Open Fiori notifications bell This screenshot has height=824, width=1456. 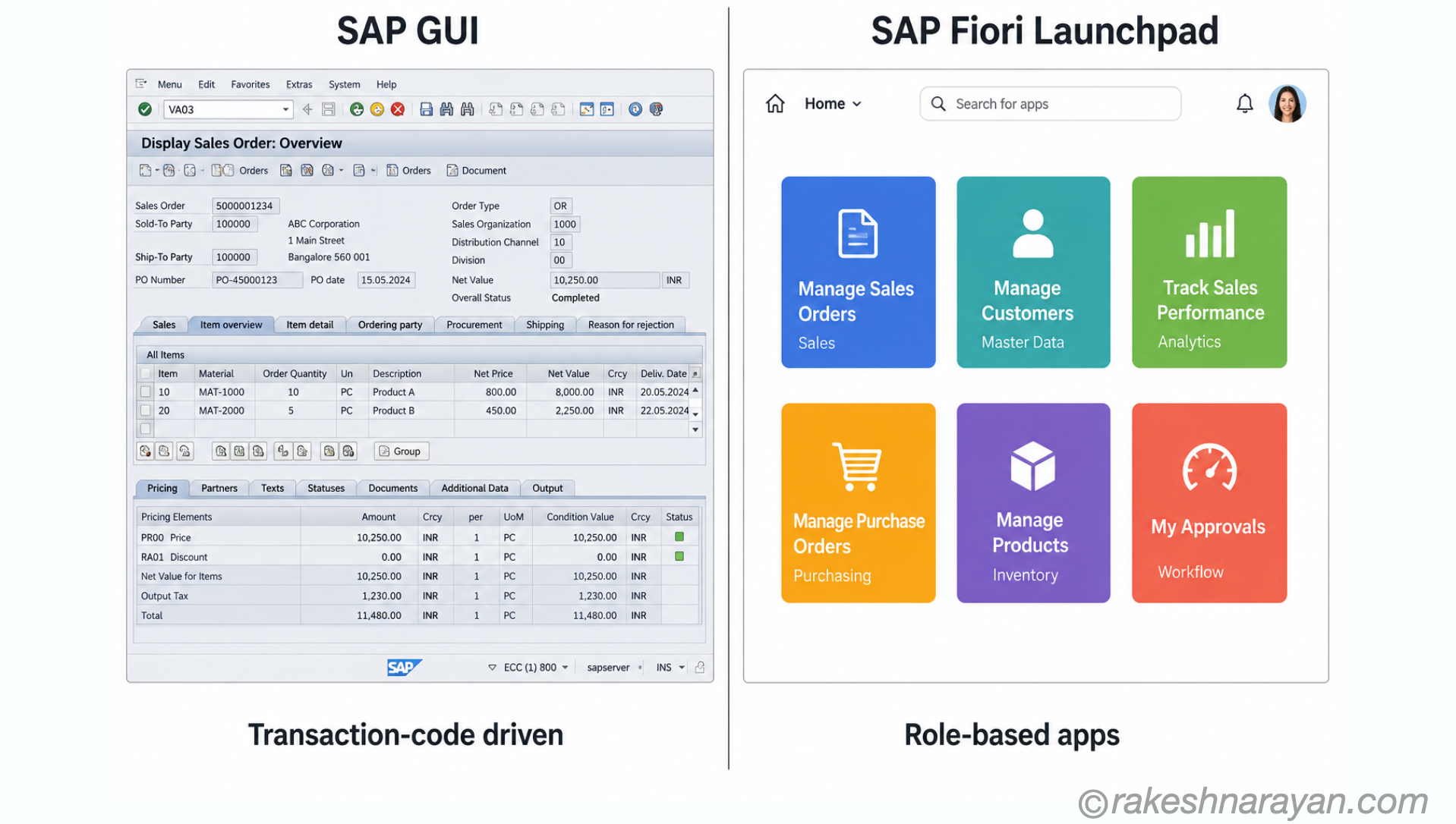tap(1245, 103)
